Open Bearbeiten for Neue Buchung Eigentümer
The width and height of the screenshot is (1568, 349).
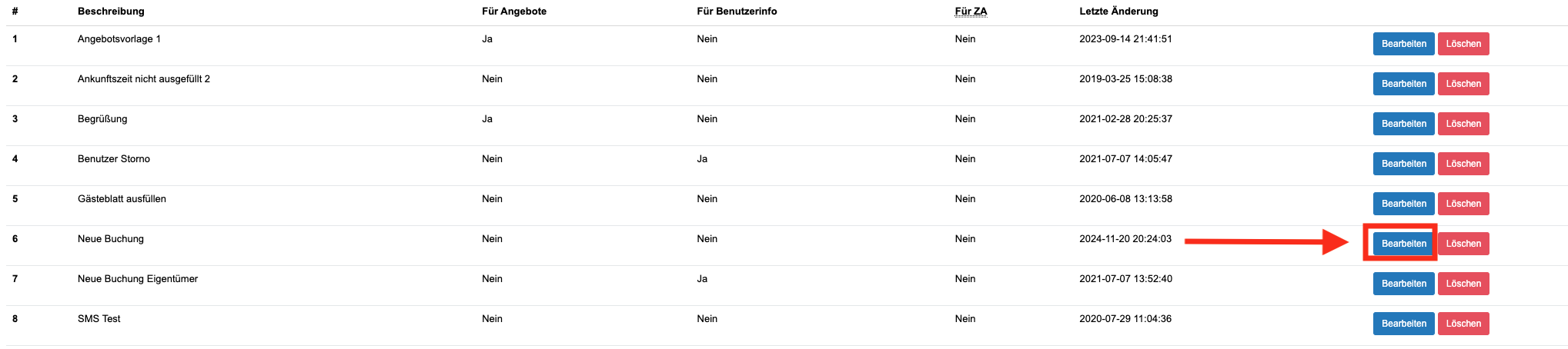(1403, 284)
